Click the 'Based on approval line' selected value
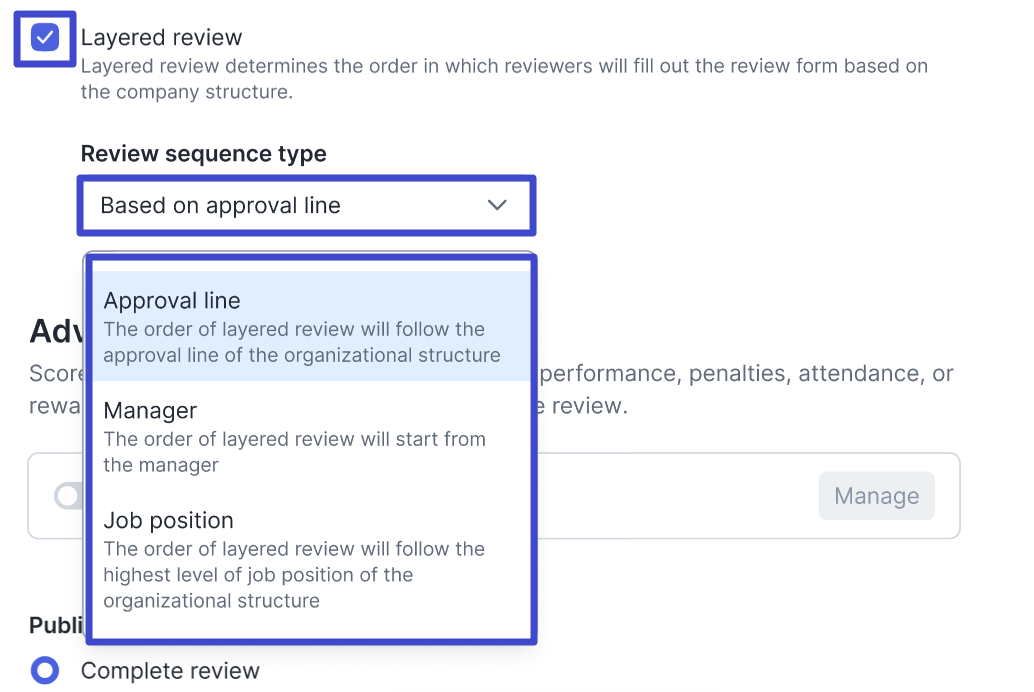1034x692 pixels. point(220,206)
